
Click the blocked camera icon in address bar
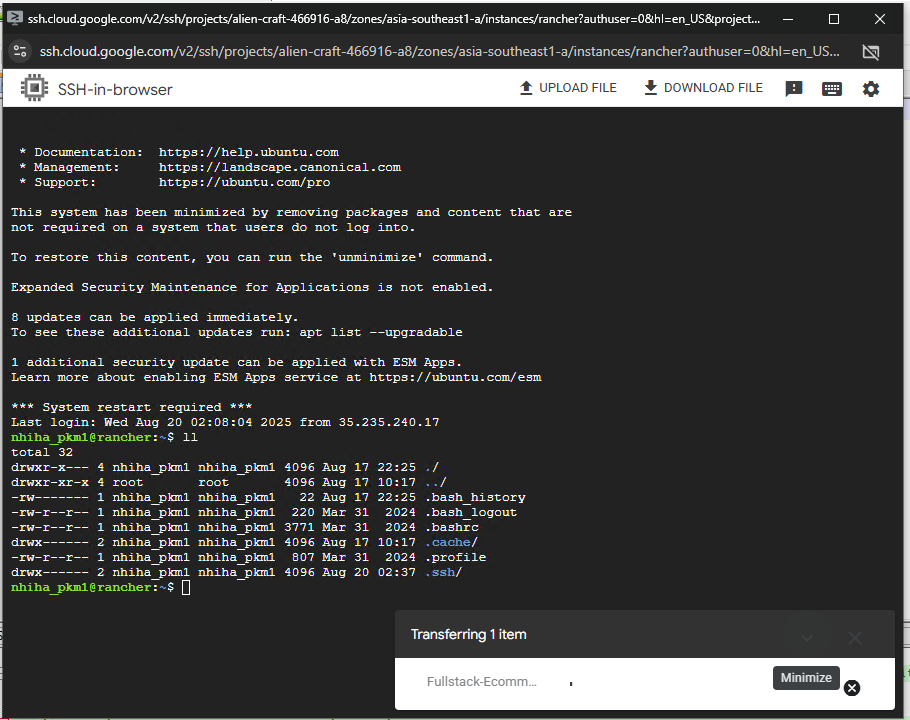click(x=871, y=52)
